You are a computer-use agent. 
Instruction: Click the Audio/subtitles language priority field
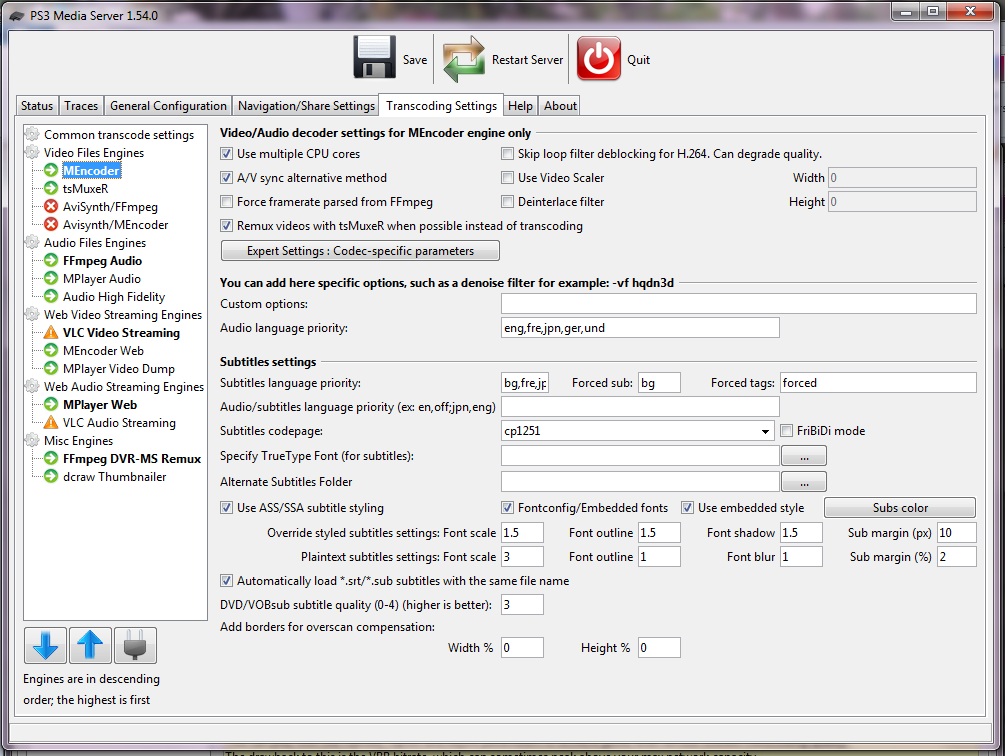(640, 406)
